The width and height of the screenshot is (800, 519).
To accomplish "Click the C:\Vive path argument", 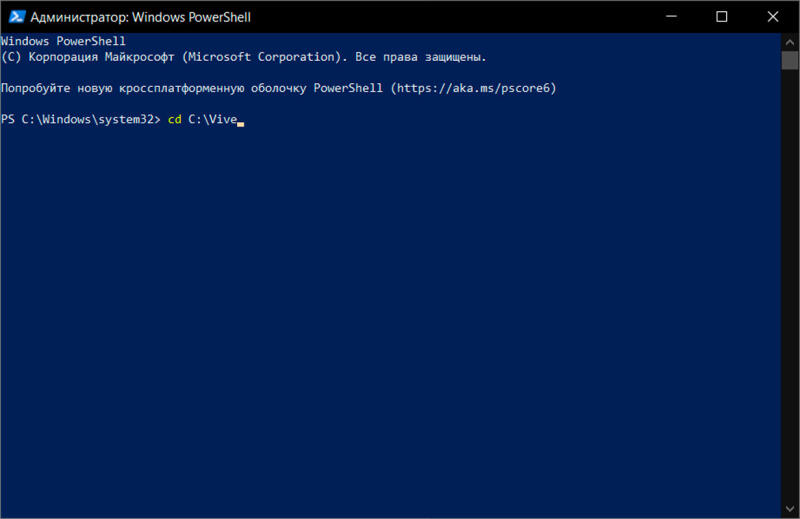I will (213, 119).
